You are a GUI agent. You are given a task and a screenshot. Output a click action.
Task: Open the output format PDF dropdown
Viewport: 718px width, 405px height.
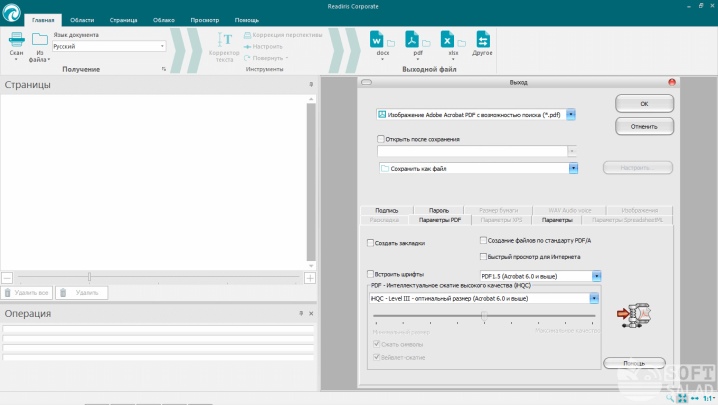(571, 115)
